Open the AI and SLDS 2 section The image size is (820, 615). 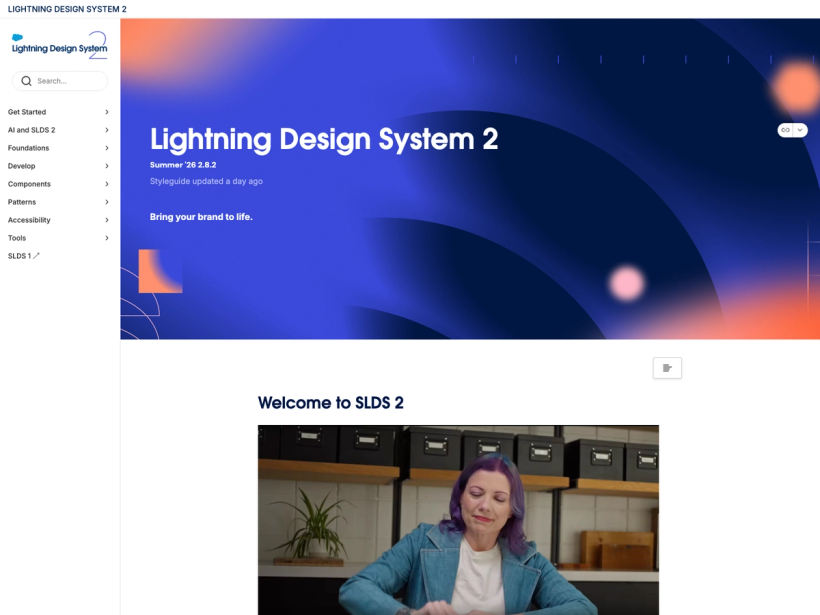[x=31, y=130]
